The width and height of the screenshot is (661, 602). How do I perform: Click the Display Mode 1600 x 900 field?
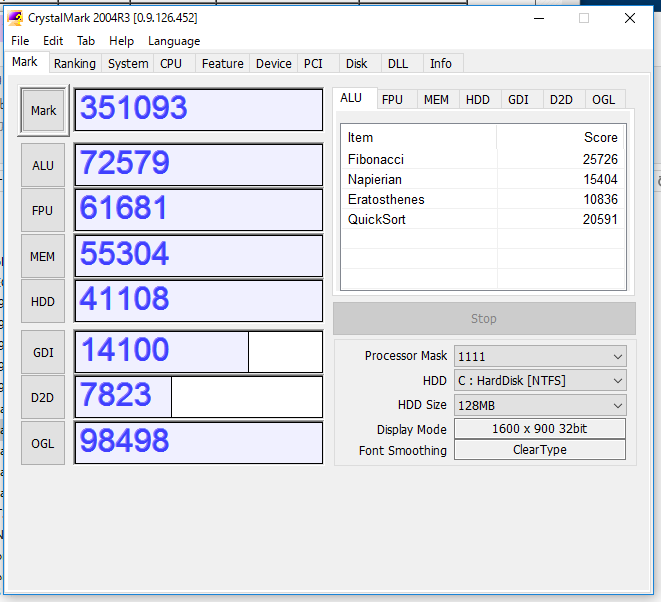tap(540, 429)
